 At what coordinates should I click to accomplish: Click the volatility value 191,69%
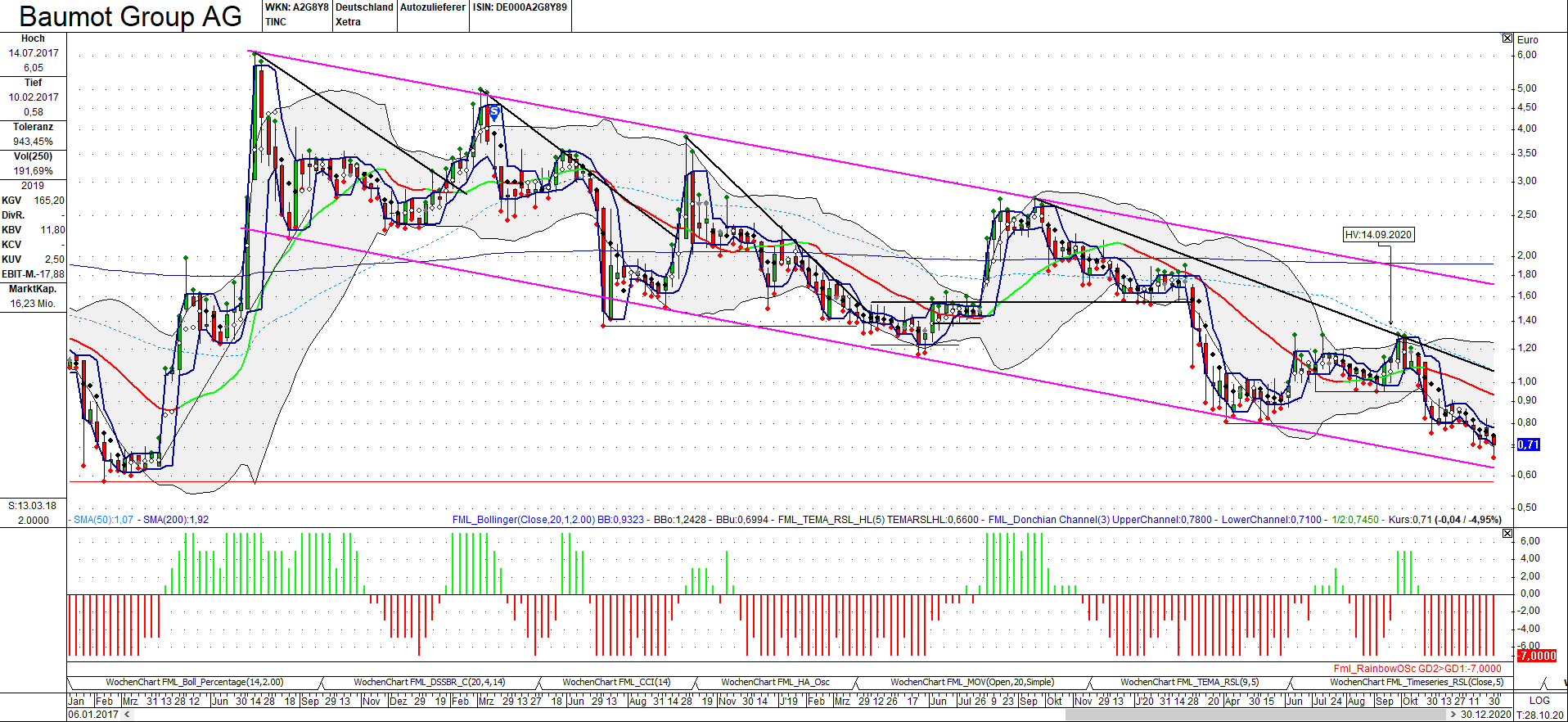coord(33,171)
